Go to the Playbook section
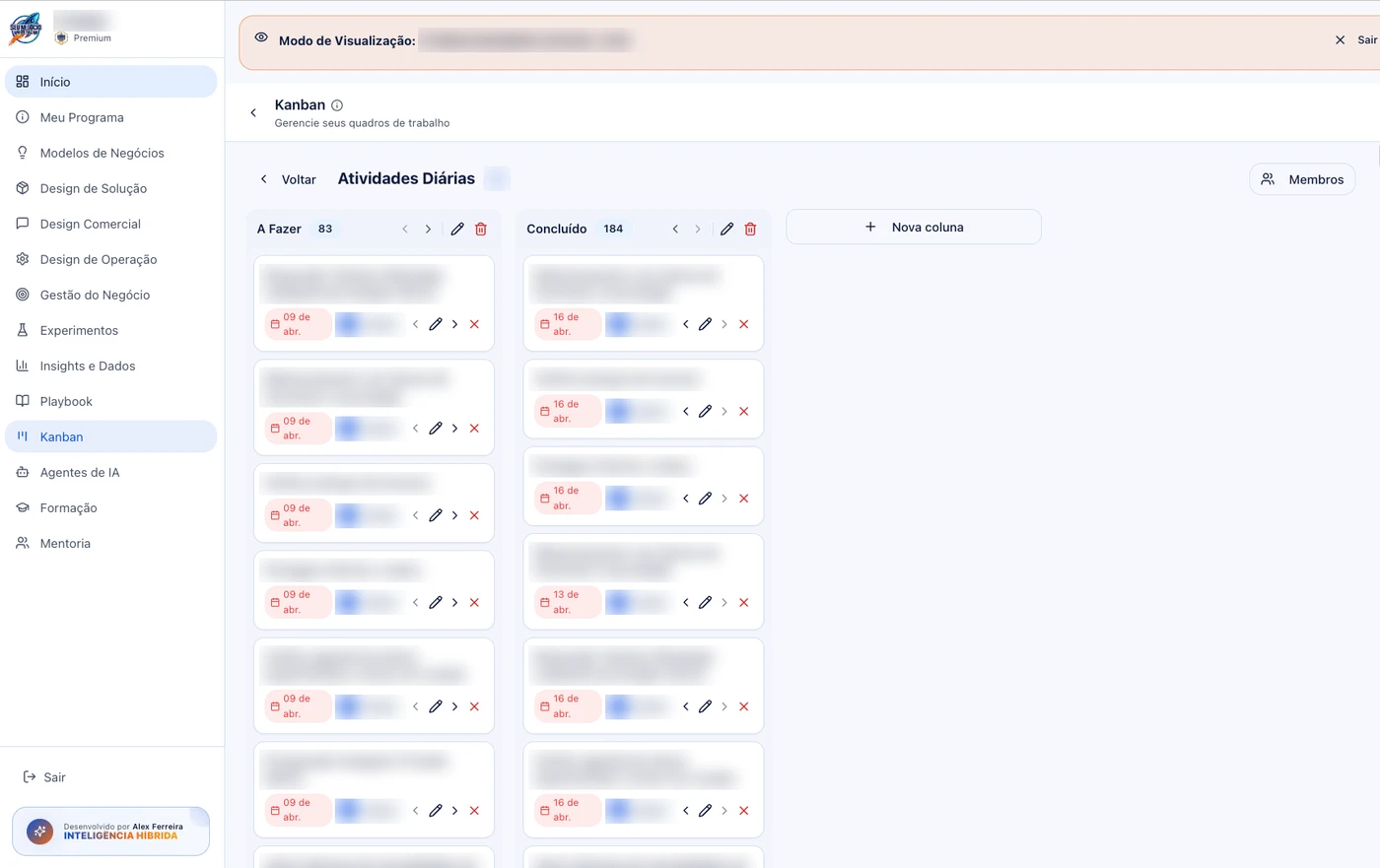 [110, 401]
